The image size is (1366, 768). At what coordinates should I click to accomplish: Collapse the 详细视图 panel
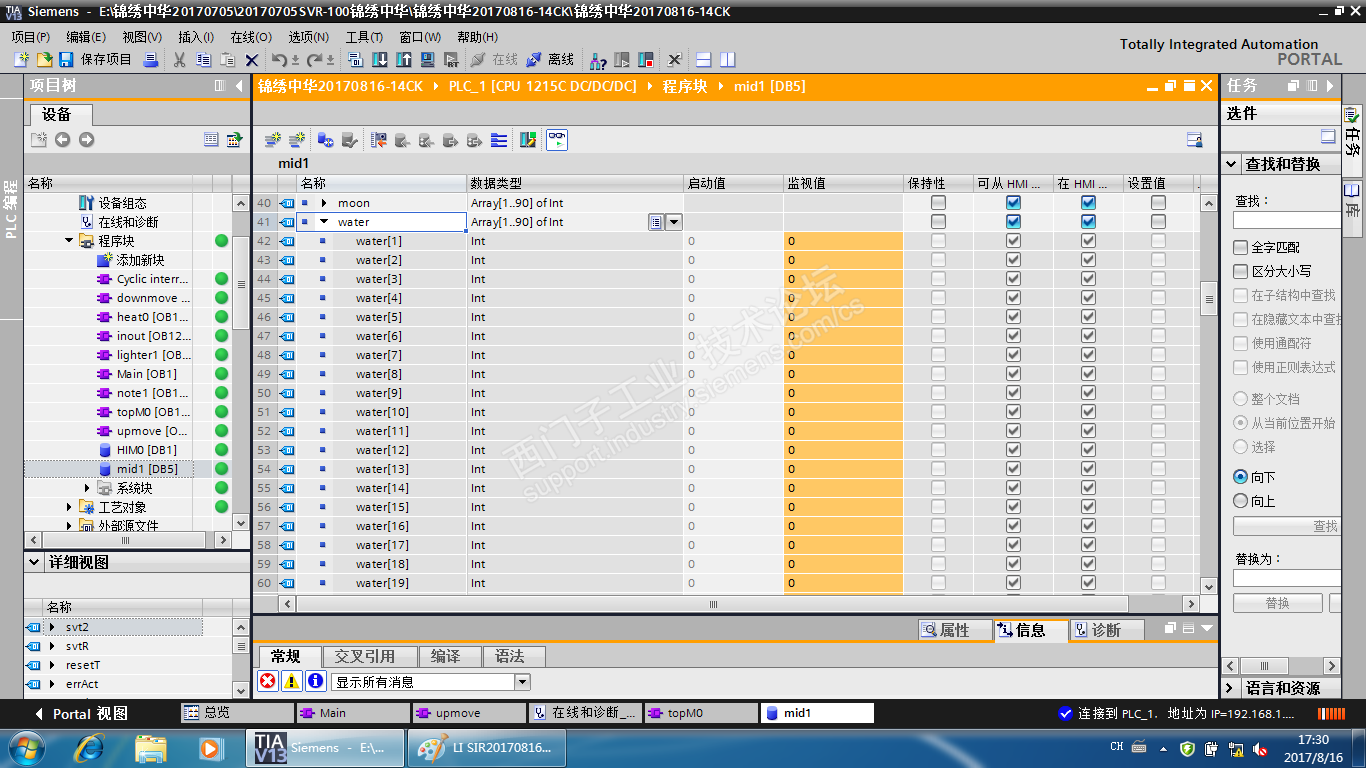34,563
